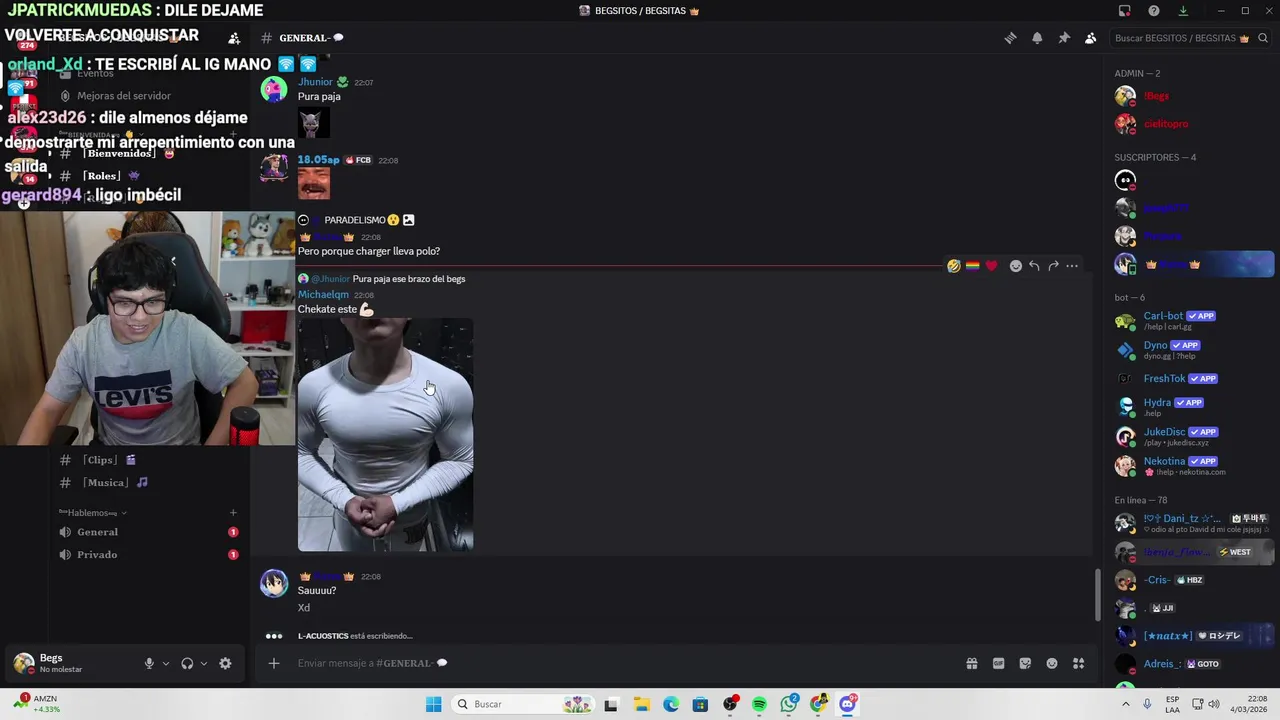
Task: Open the cat sticker under Pura paja
Action: click(314, 122)
